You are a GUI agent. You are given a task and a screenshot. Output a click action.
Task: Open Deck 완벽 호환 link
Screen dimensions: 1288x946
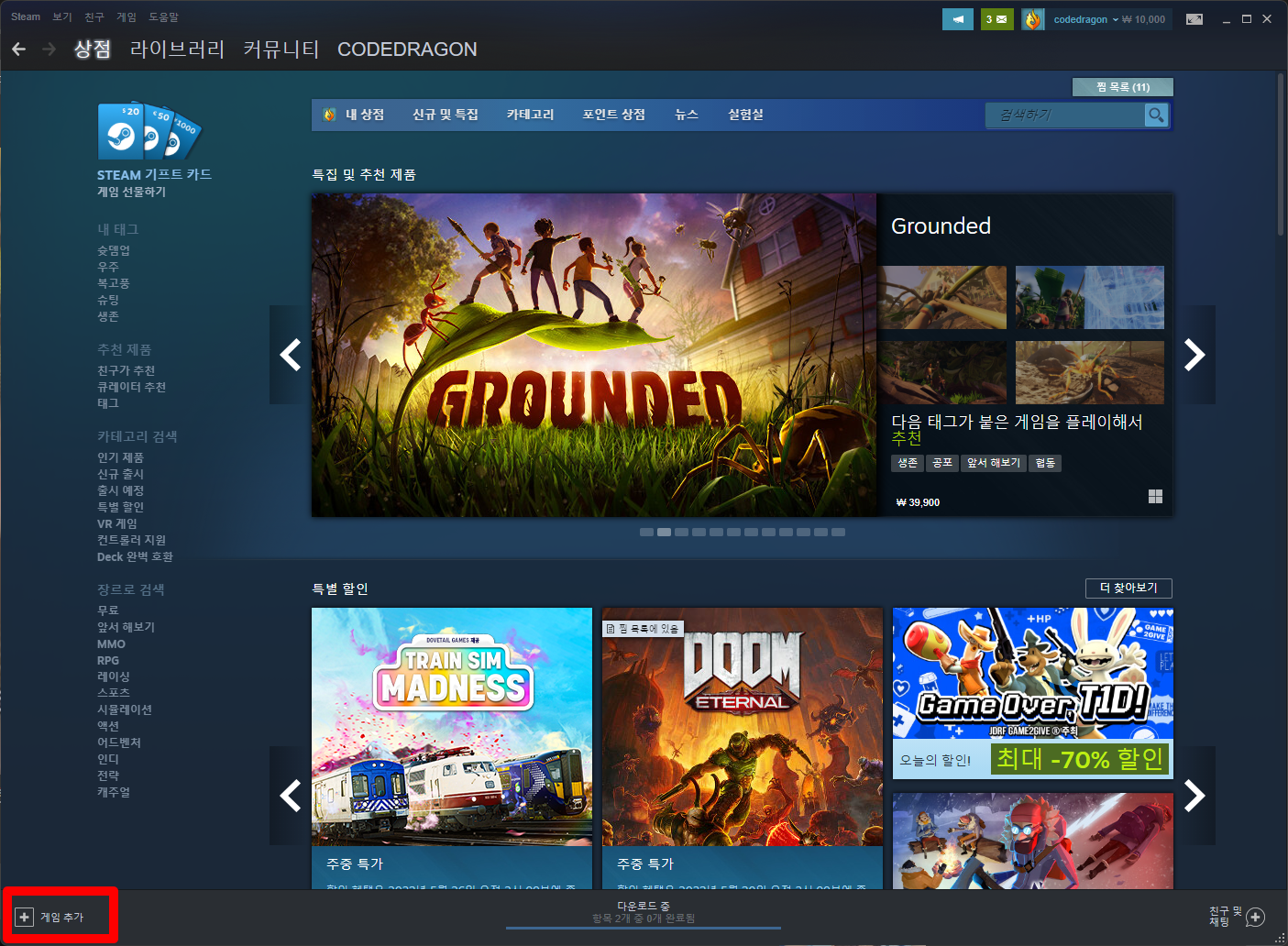point(135,556)
